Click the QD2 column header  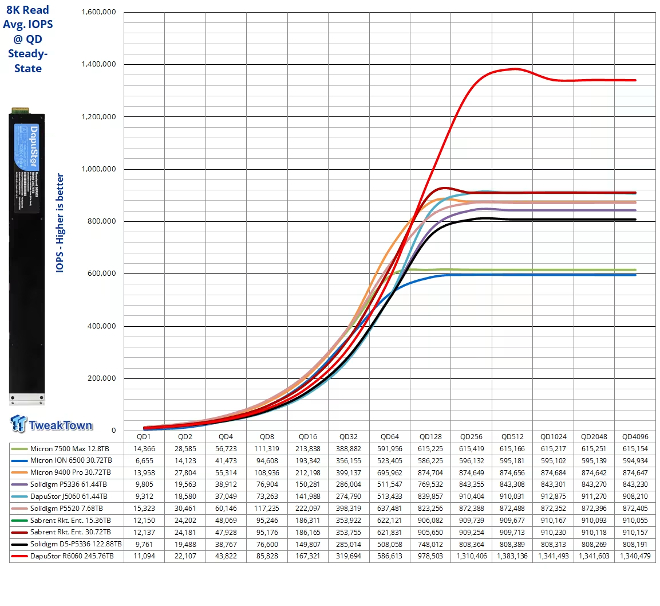[x=185, y=437]
